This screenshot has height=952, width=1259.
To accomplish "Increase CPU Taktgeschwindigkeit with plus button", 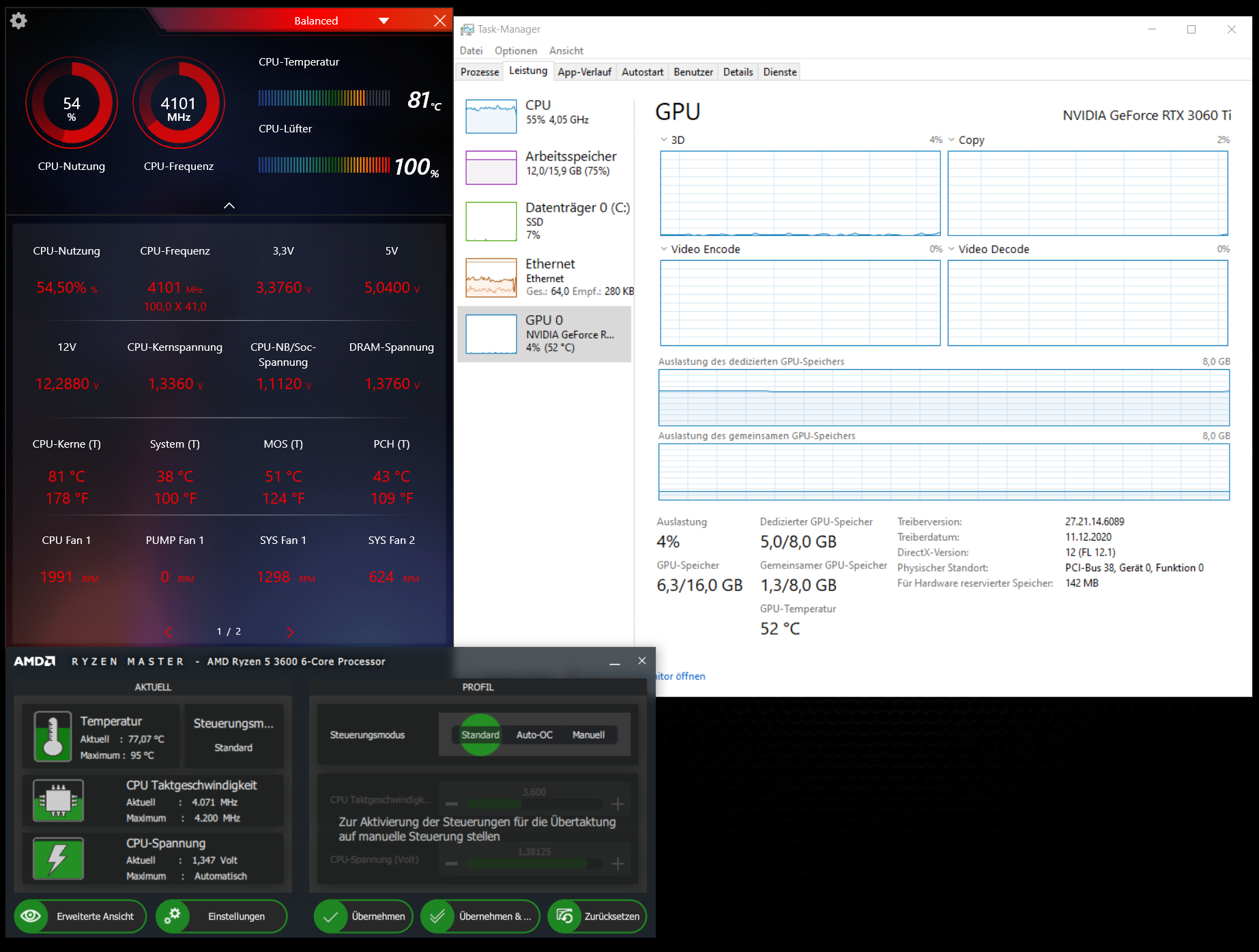I will coord(618,804).
